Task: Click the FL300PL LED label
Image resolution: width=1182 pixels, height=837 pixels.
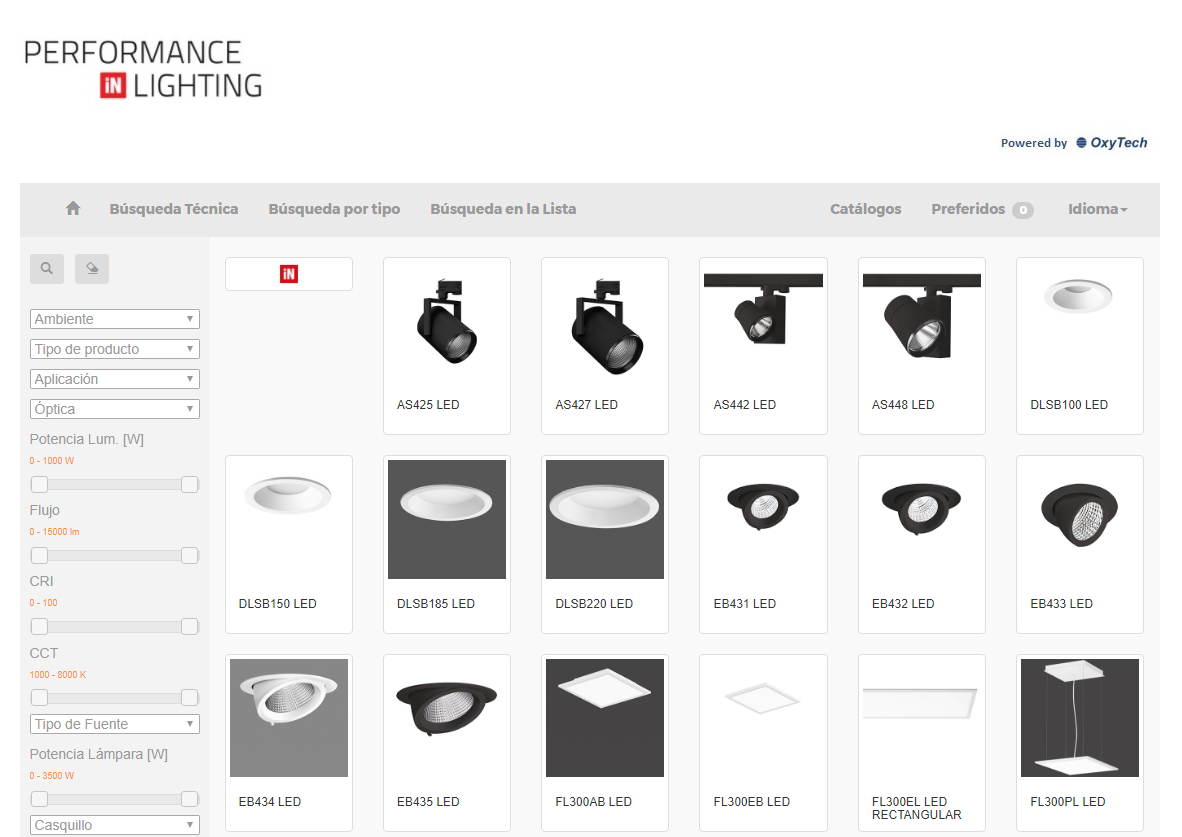Action: [x=1067, y=802]
